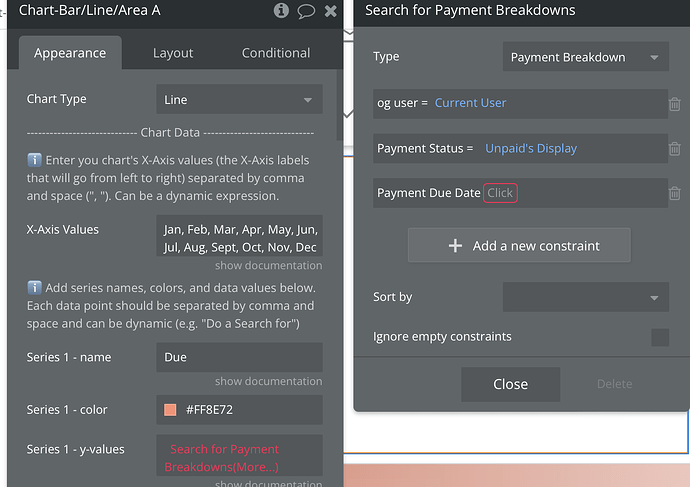Image resolution: width=690 pixels, height=487 pixels.
Task: Click the plus icon to add a constraint
Action: [455, 245]
